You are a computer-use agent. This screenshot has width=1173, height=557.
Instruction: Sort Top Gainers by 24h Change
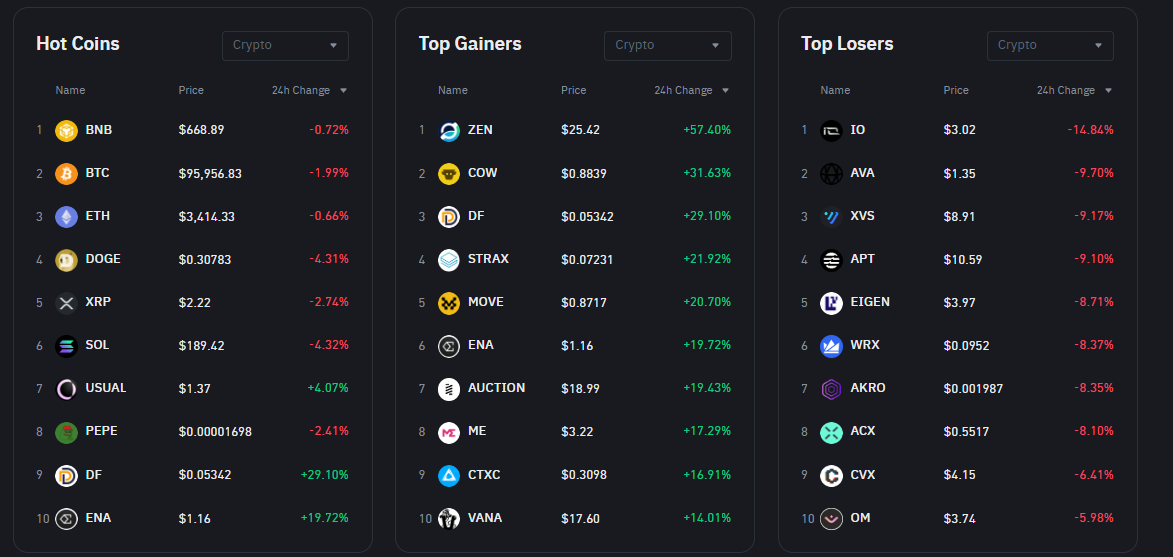click(x=692, y=90)
